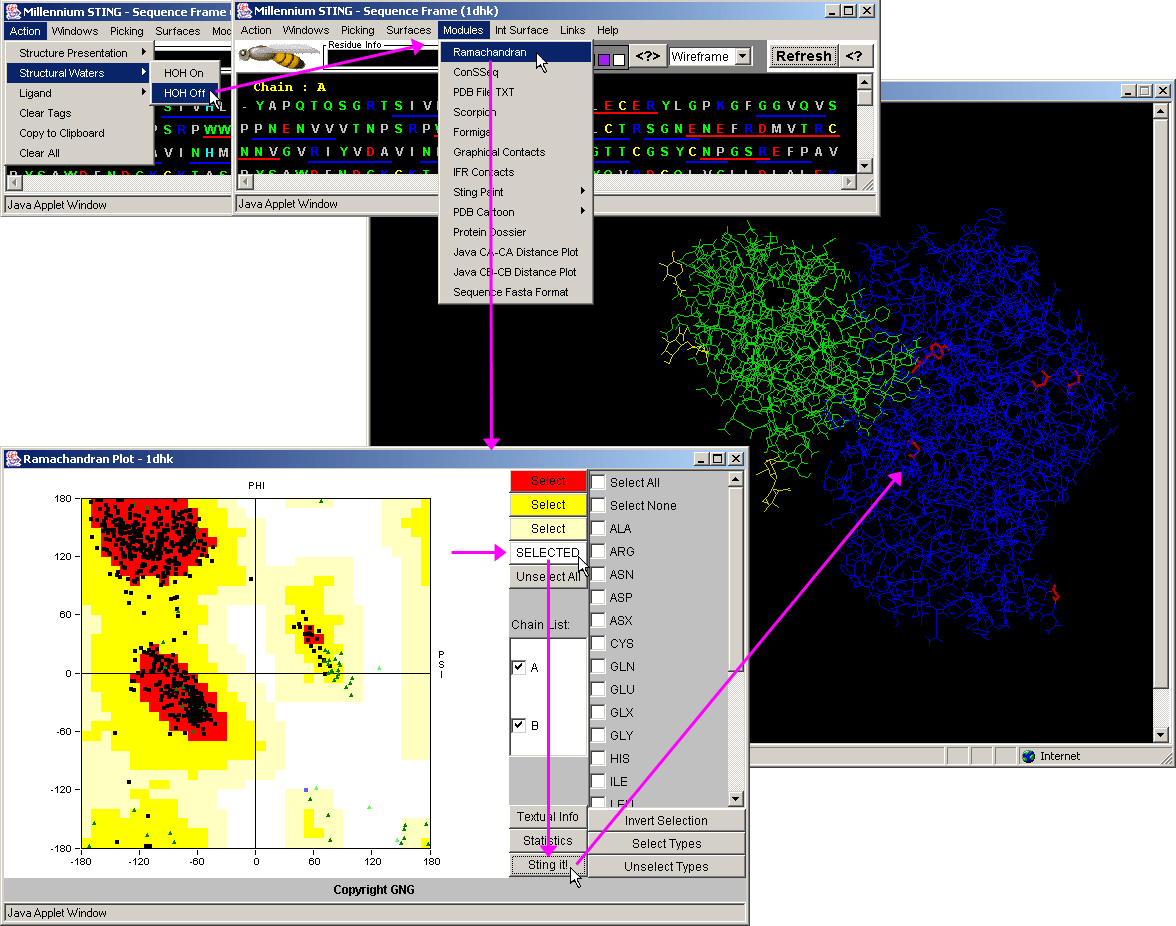Click the Sequence Frame (1dhk) window title icon
Image resolution: width=1176 pixels, height=926 pixels.
[244, 10]
